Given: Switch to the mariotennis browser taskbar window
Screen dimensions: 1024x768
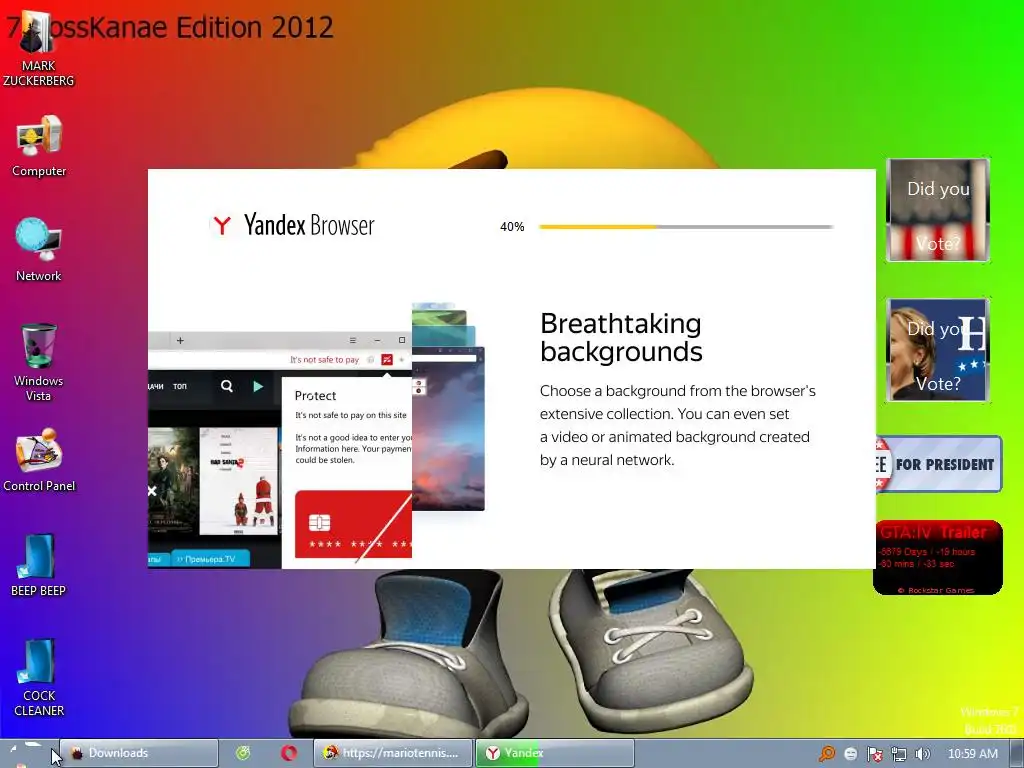Looking at the screenshot, I should point(392,753).
